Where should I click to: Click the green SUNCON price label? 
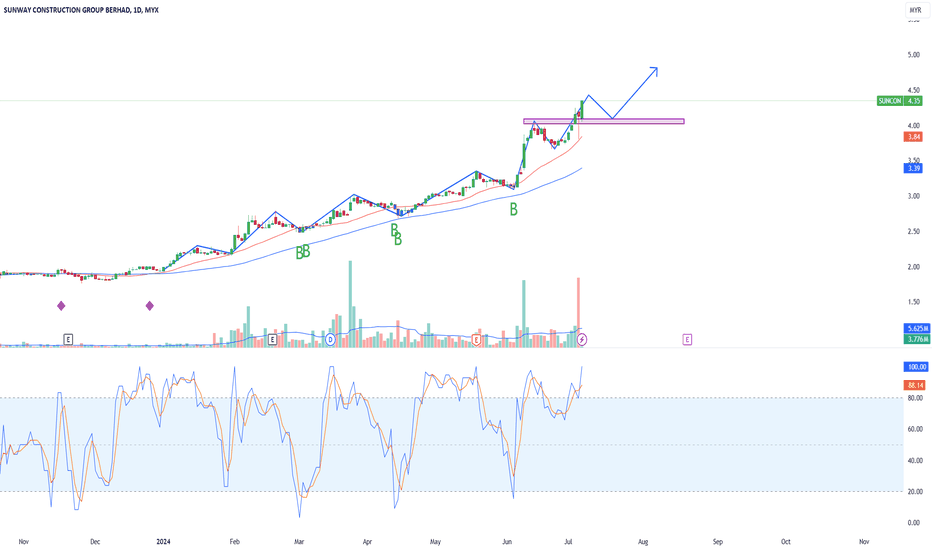click(890, 101)
